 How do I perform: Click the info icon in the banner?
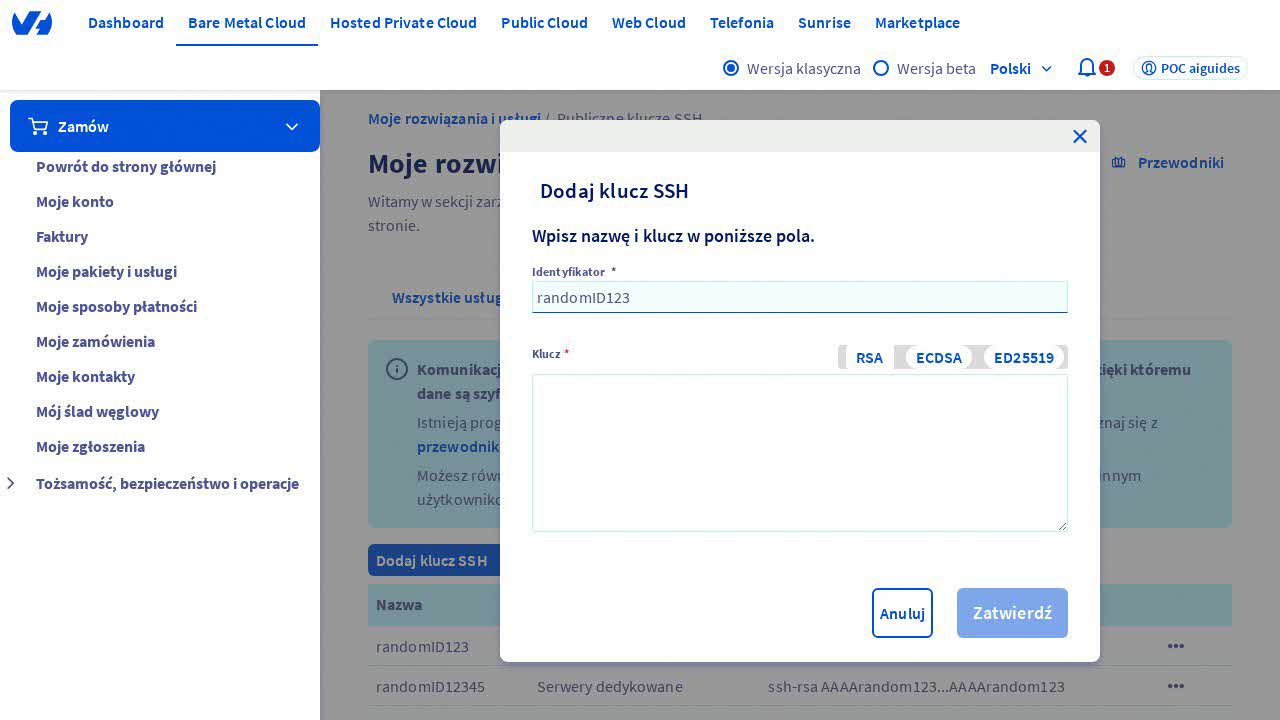click(397, 370)
